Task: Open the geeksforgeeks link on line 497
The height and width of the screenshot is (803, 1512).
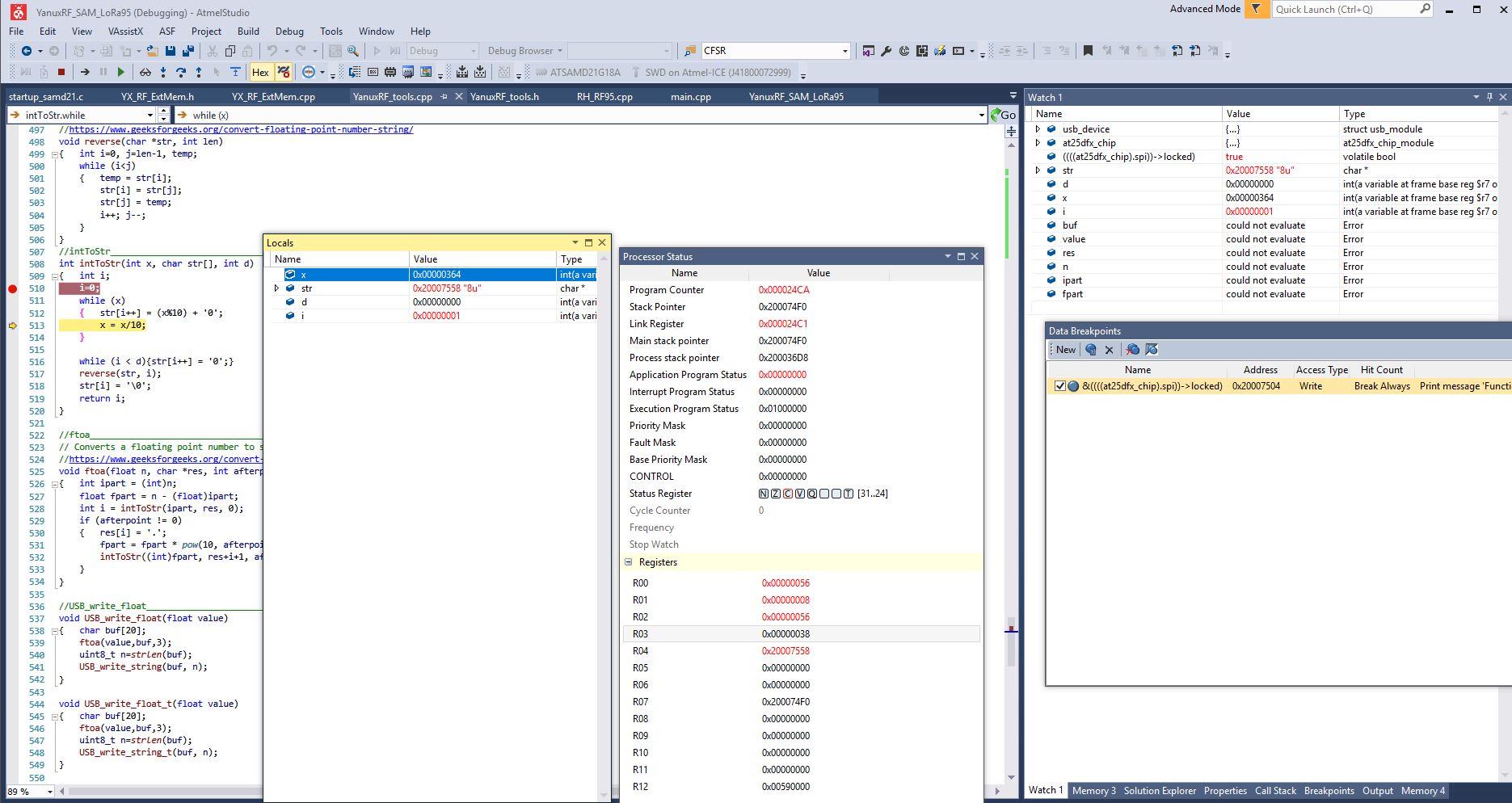Action: point(241,129)
